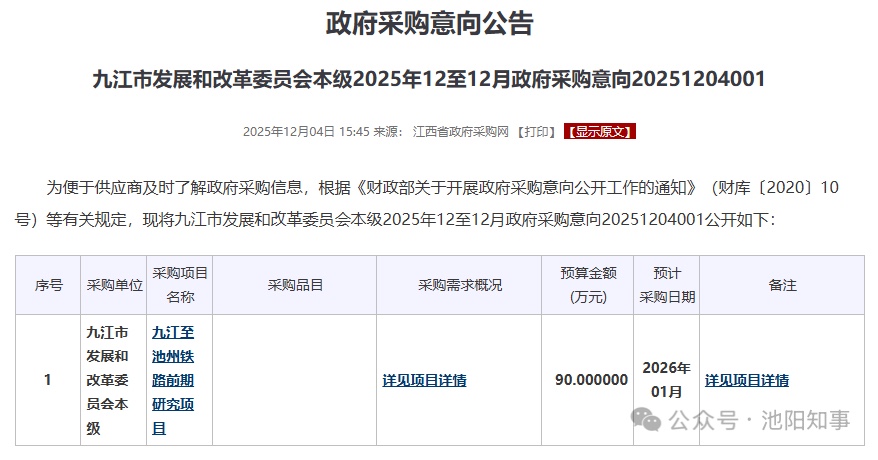The height and width of the screenshot is (460, 878).
Task: Click the 备注 column header
Action: pos(782,285)
